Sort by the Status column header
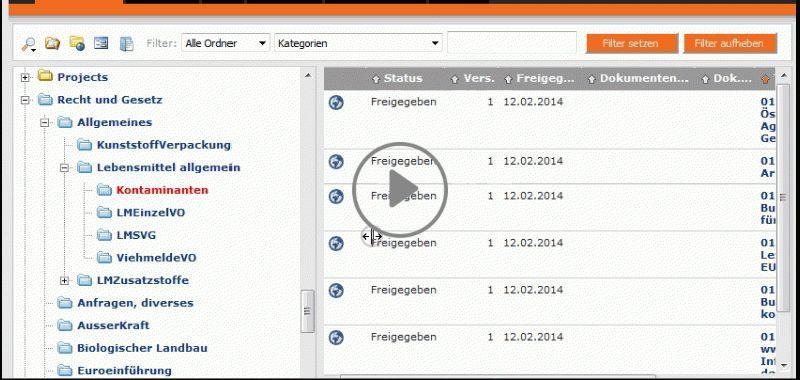 [397, 79]
